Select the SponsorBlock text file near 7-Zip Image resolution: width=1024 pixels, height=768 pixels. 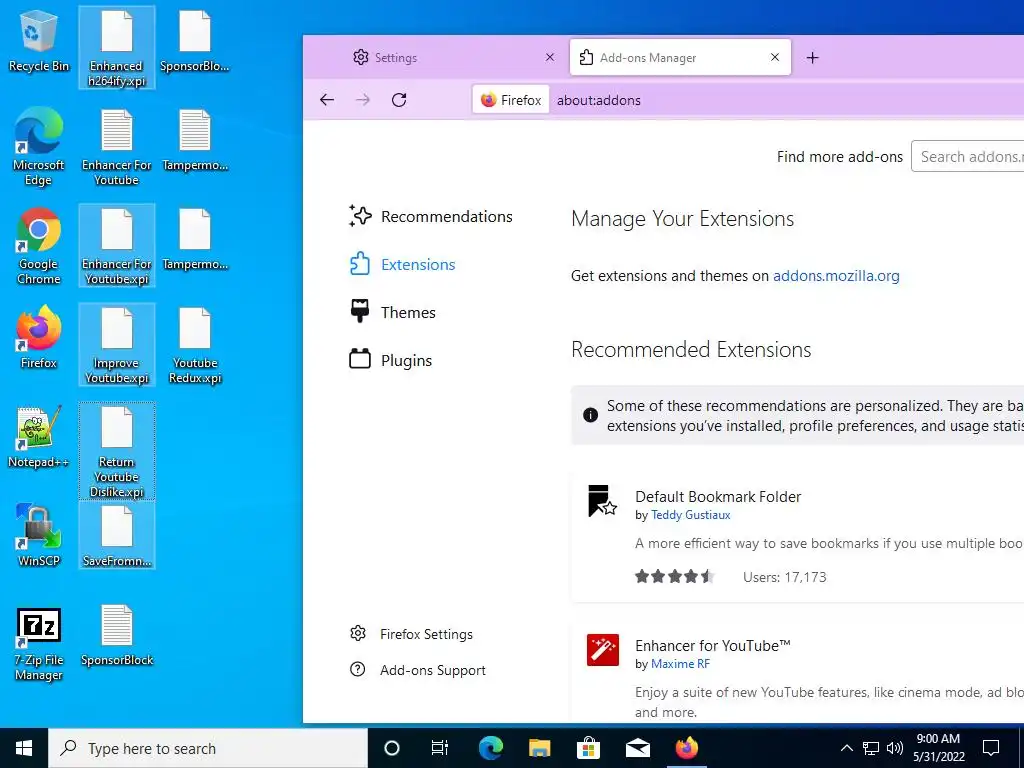point(117,636)
